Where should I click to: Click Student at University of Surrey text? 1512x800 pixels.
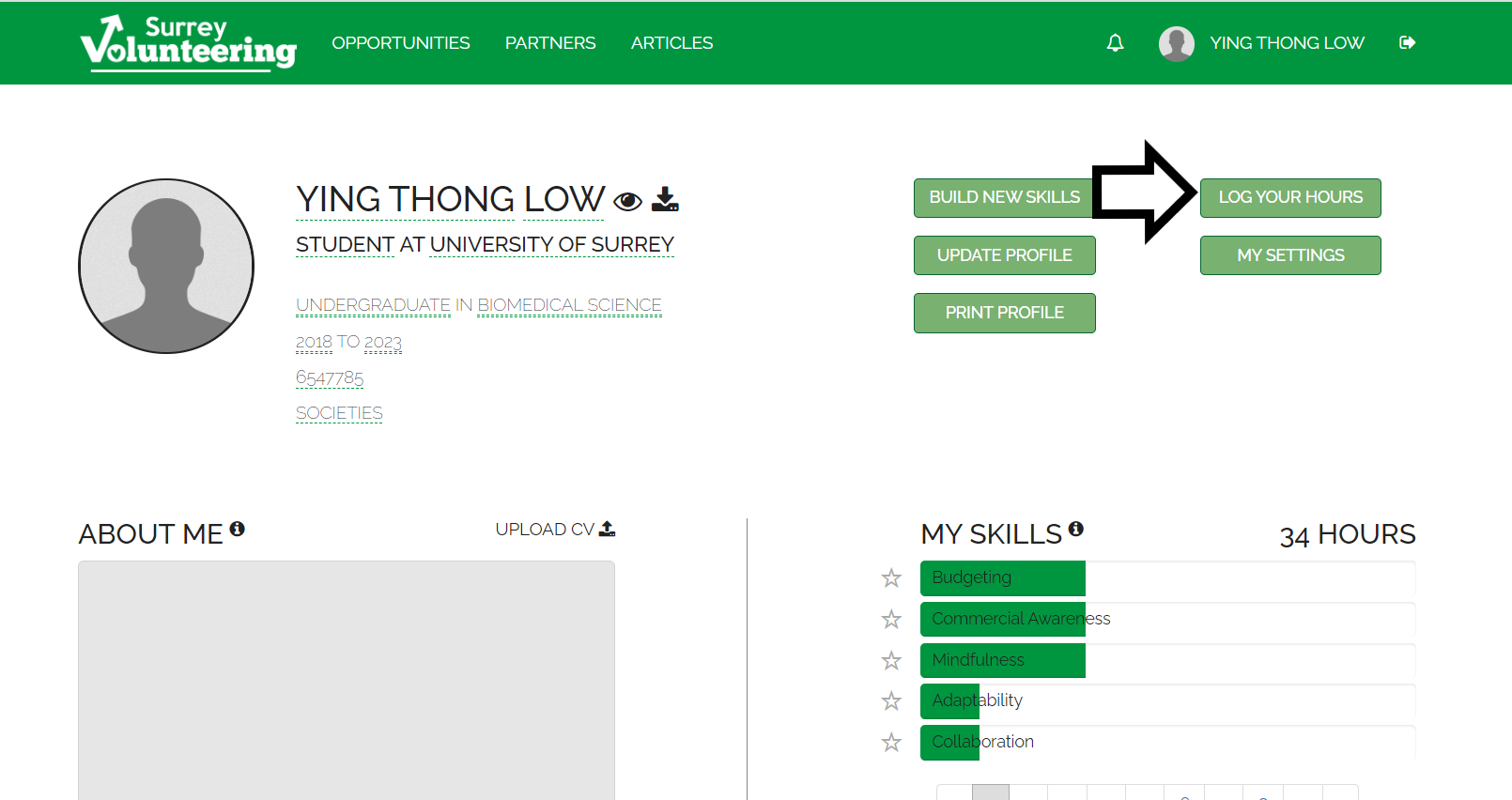click(x=485, y=245)
